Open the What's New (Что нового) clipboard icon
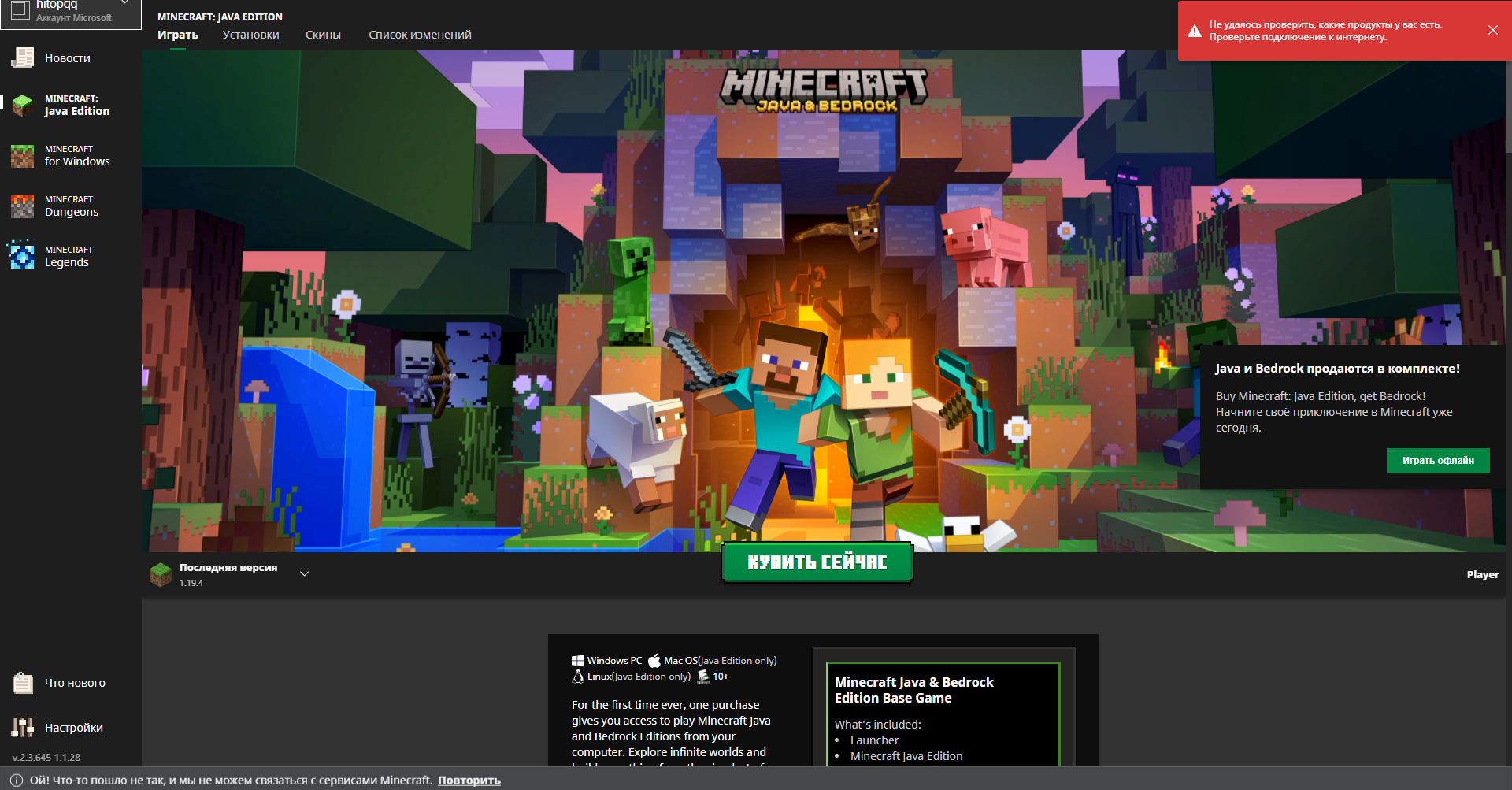The image size is (1512, 790). (23, 683)
